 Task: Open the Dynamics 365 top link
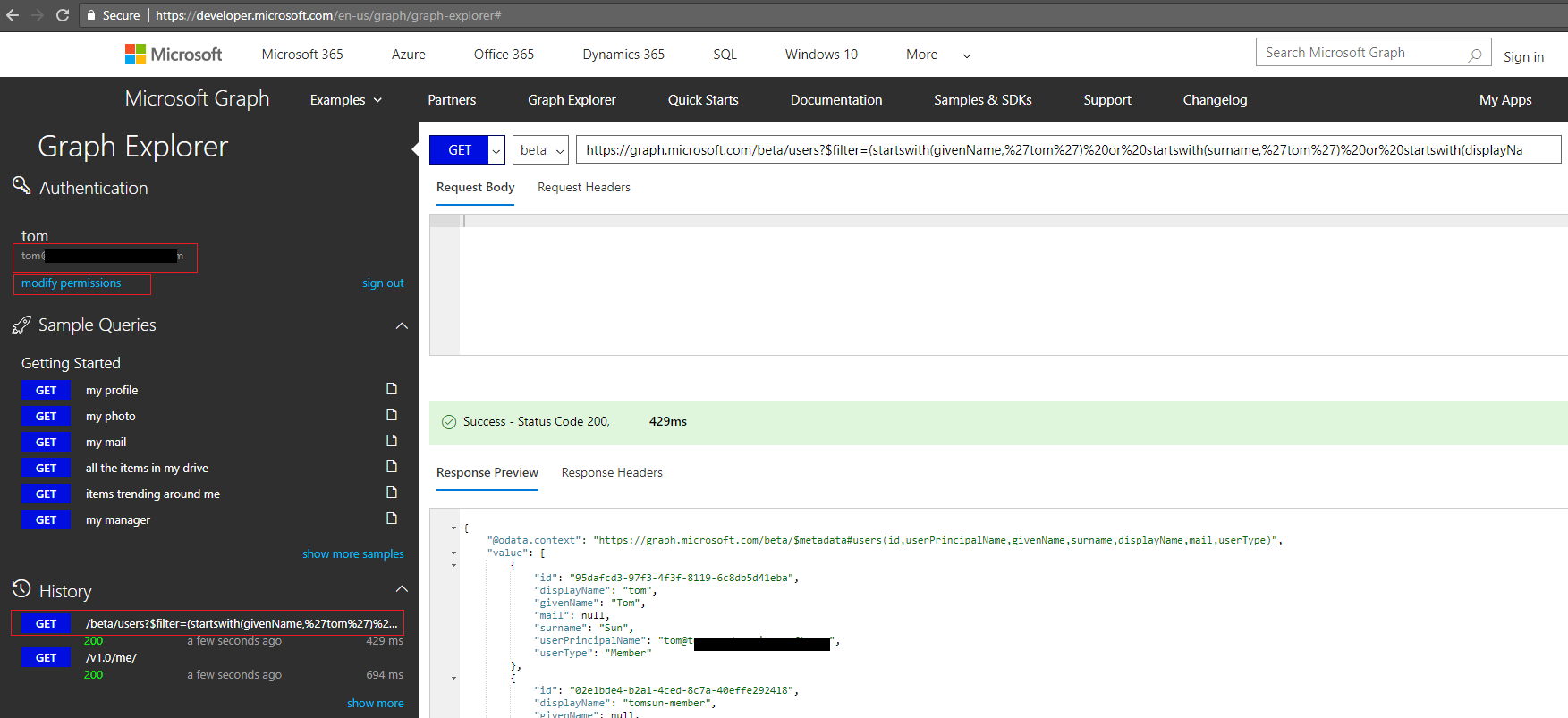623,55
